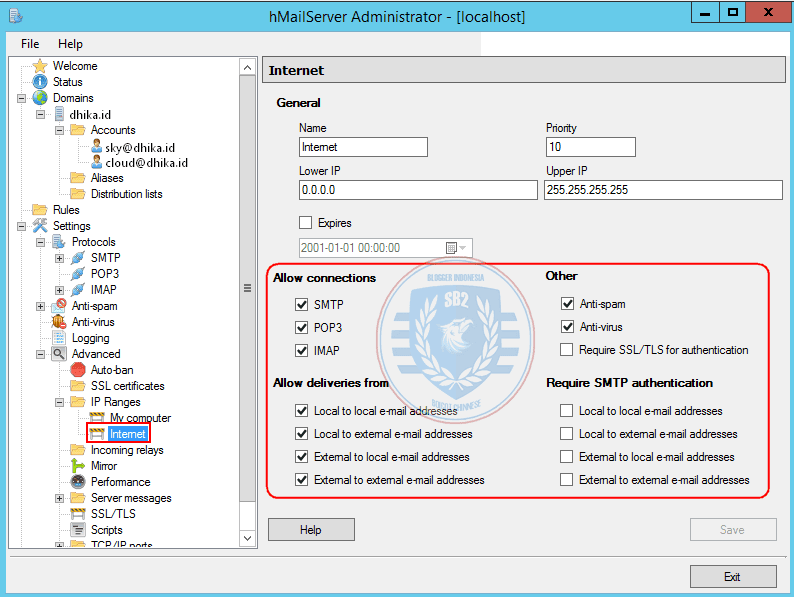Image resolution: width=794 pixels, height=597 pixels.
Task: Collapse the dhika.id tree node
Action: [41, 114]
